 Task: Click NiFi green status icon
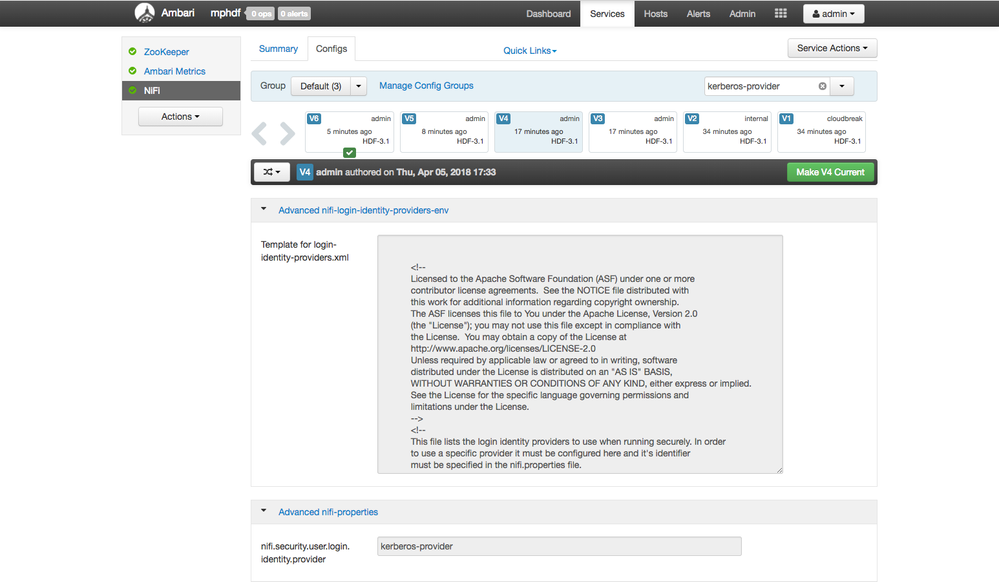coord(133,91)
